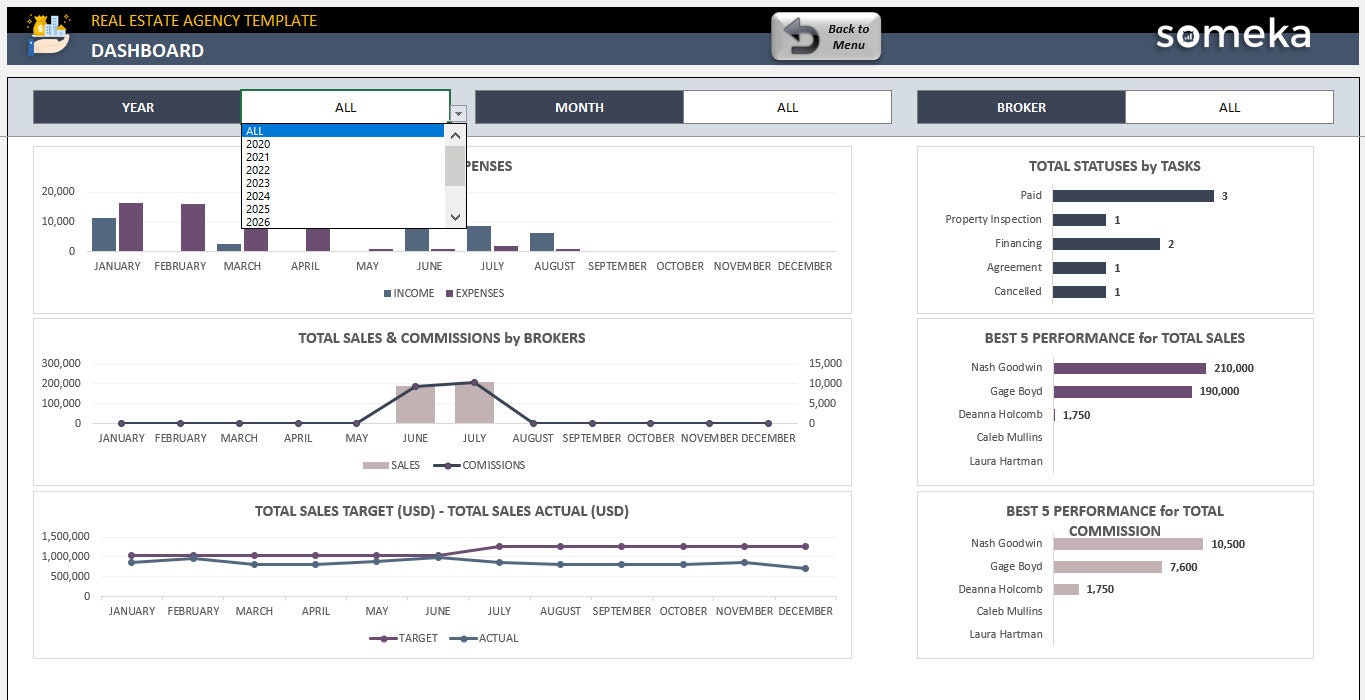
Task: Click the INCOME legend entry
Action: pos(408,293)
